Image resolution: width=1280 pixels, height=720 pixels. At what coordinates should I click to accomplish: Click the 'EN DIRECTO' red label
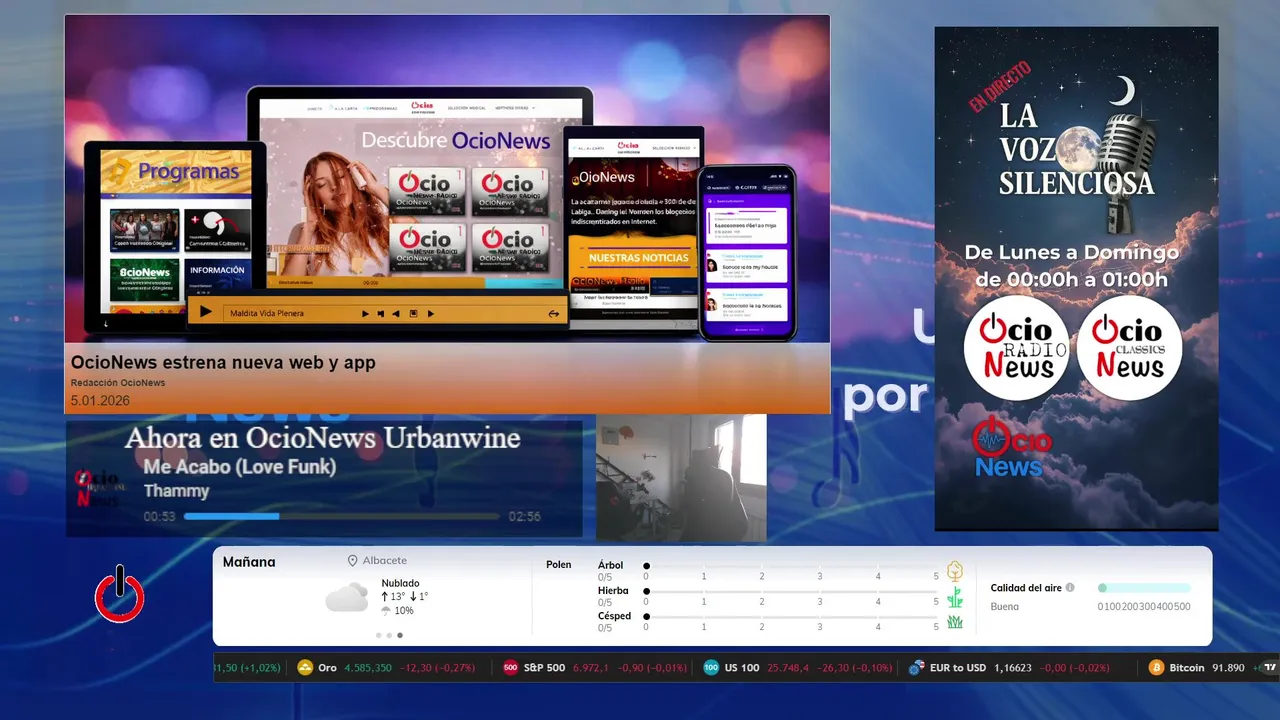(999, 86)
